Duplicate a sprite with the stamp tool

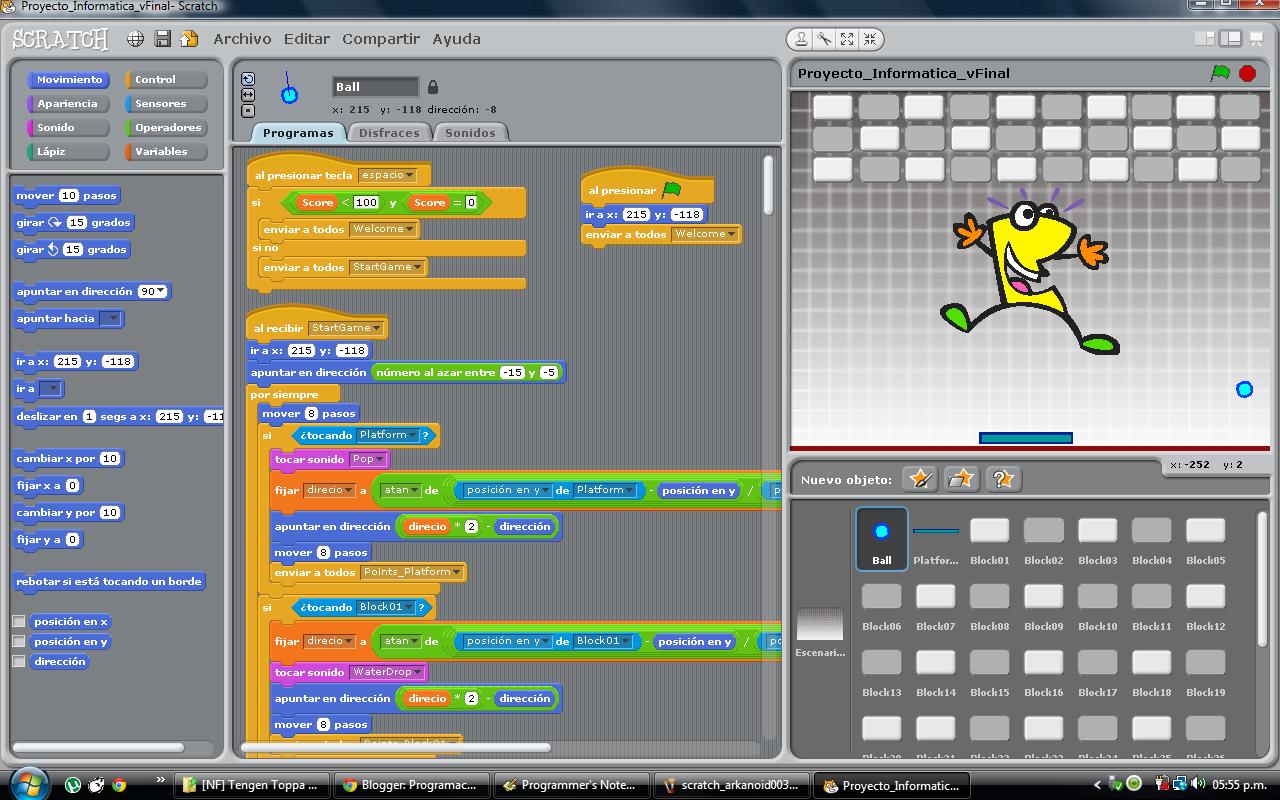click(803, 40)
